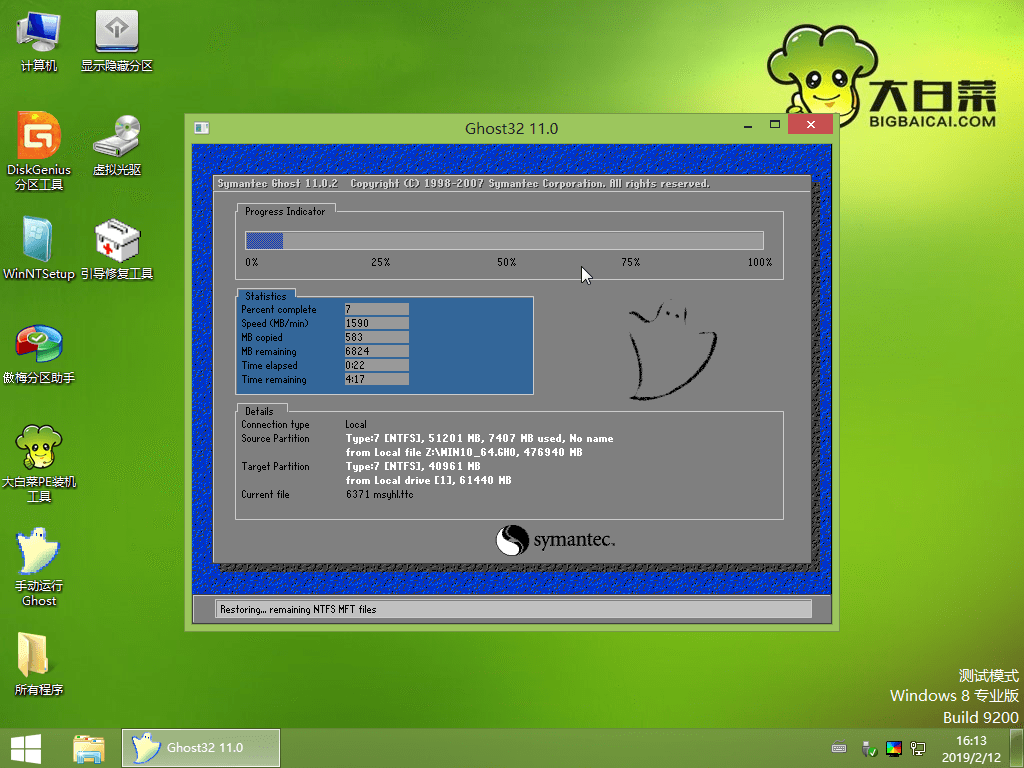1024x768 pixels.
Task: Launch 傲梅分区助手 partition assistant
Action: pos(39,353)
